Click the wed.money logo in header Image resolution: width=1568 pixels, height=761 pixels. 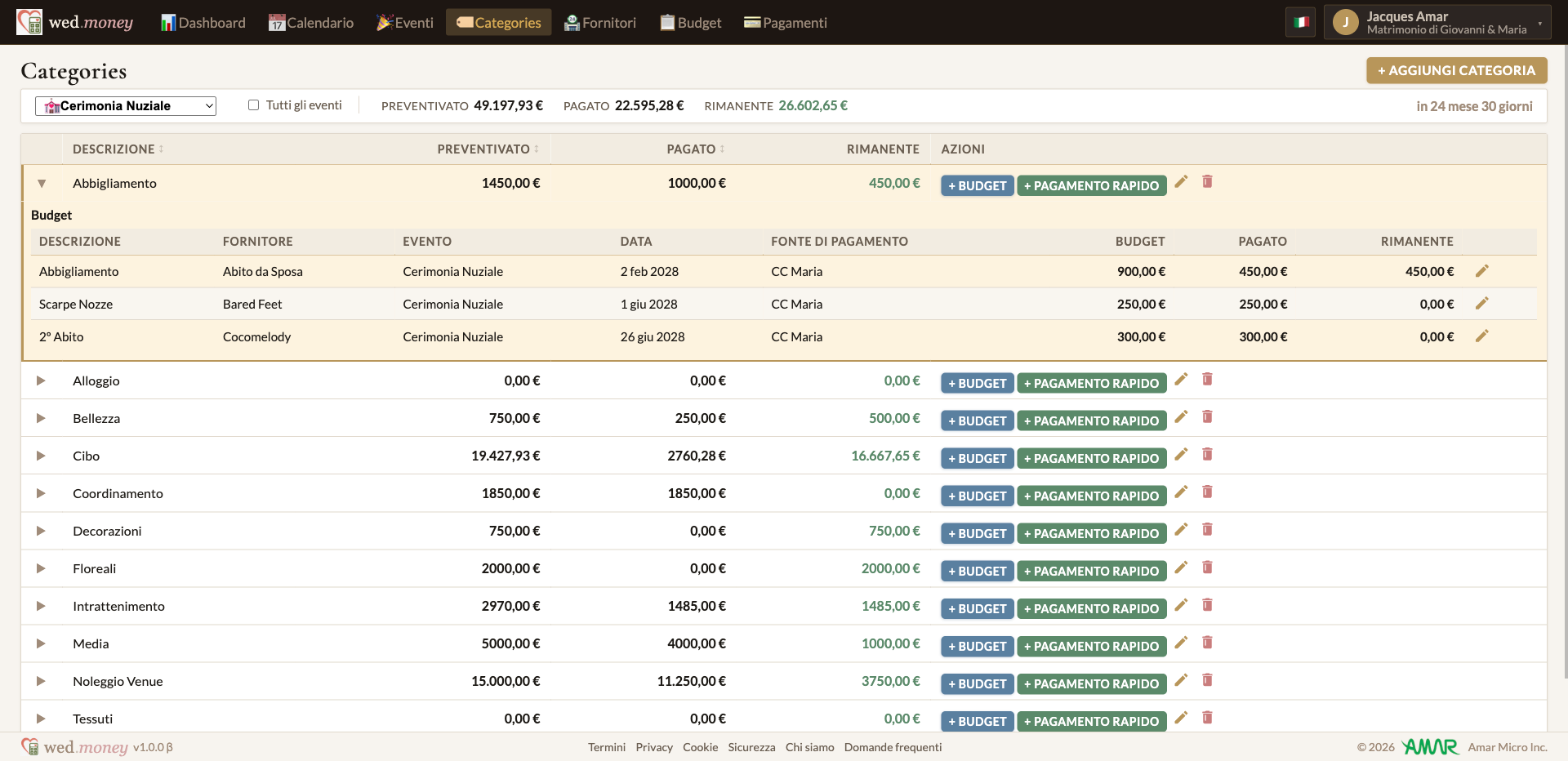coord(75,22)
